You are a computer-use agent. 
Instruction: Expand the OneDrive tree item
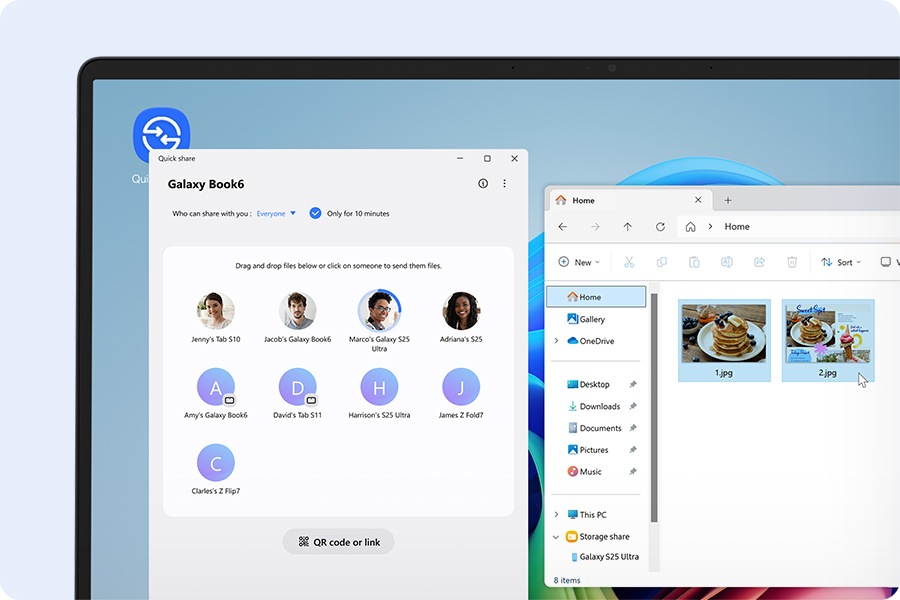(x=557, y=341)
